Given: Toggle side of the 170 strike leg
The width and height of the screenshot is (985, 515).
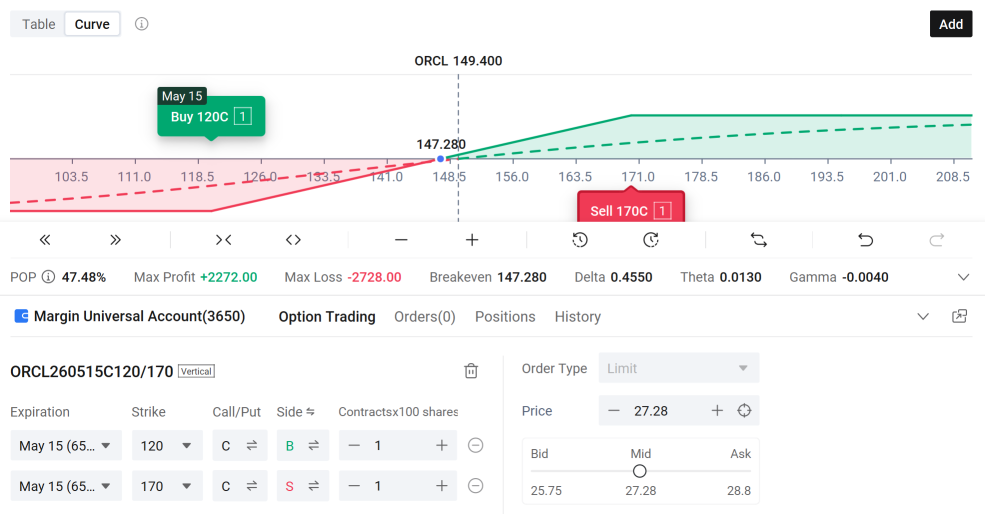Looking at the screenshot, I should click(x=303, y=486).
